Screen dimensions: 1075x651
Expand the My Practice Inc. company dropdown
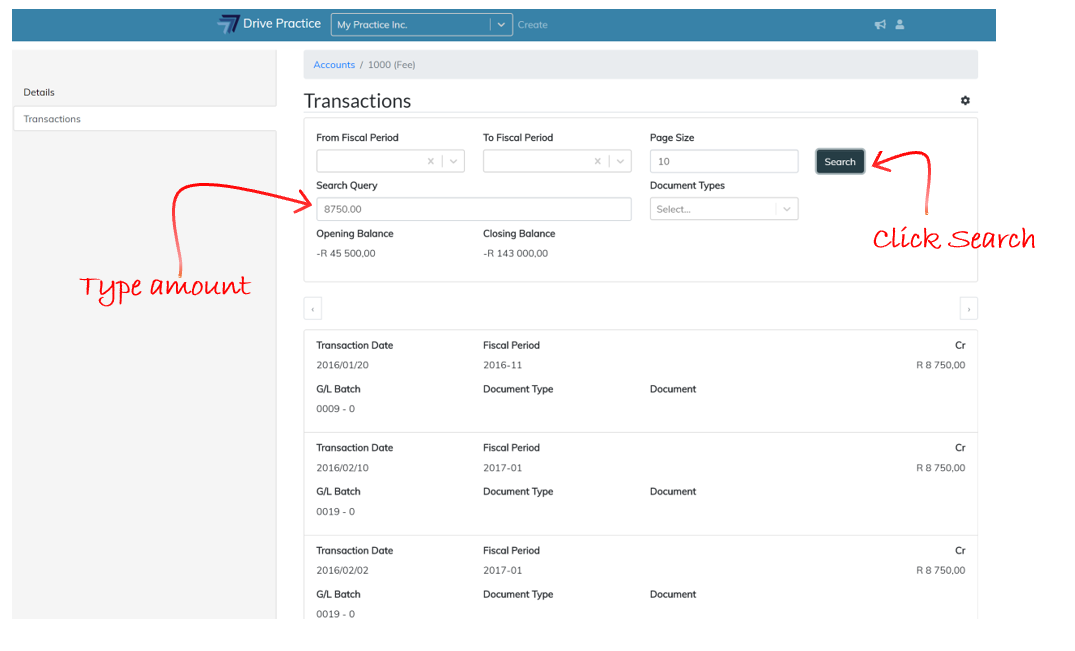(x=501, y=25)
